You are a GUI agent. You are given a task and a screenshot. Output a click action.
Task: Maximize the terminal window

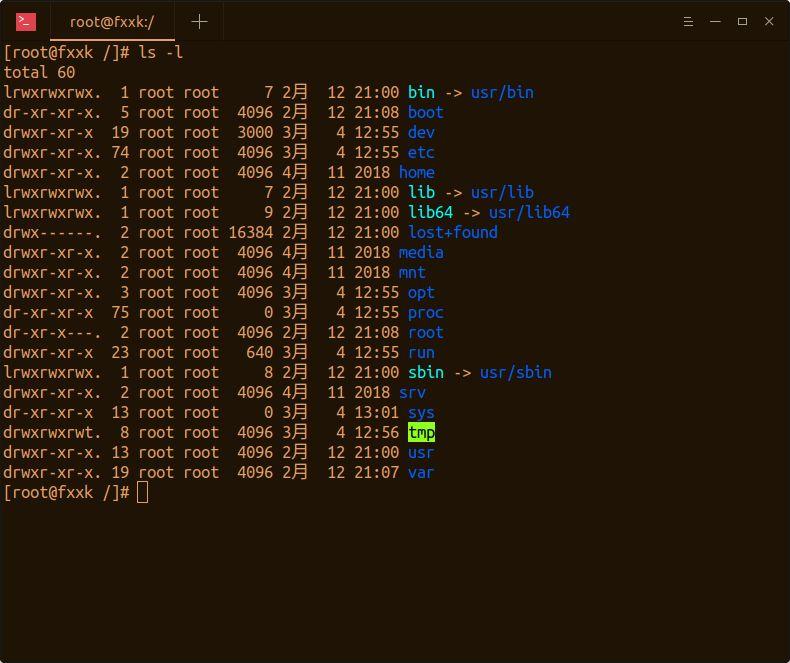742,22
